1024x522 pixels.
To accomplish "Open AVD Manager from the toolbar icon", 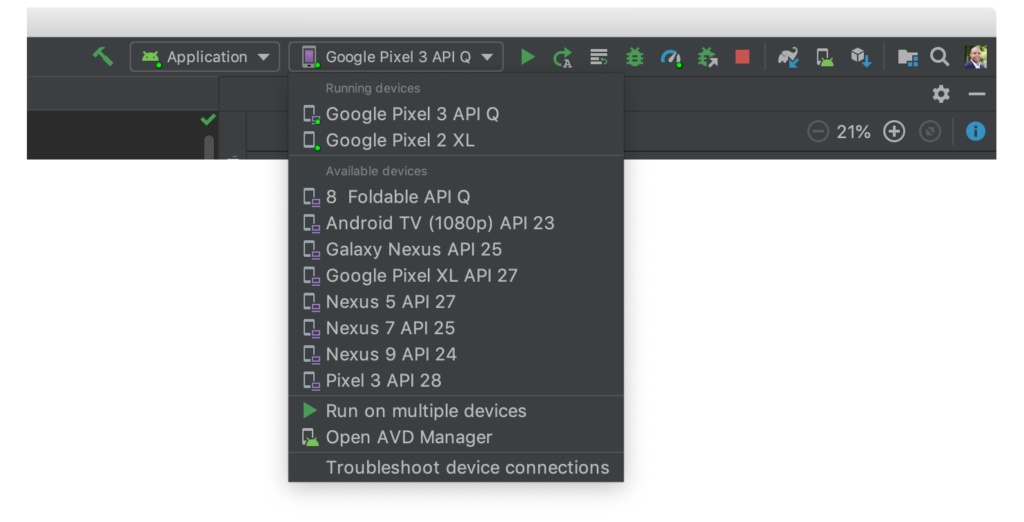I will (825, 57).
